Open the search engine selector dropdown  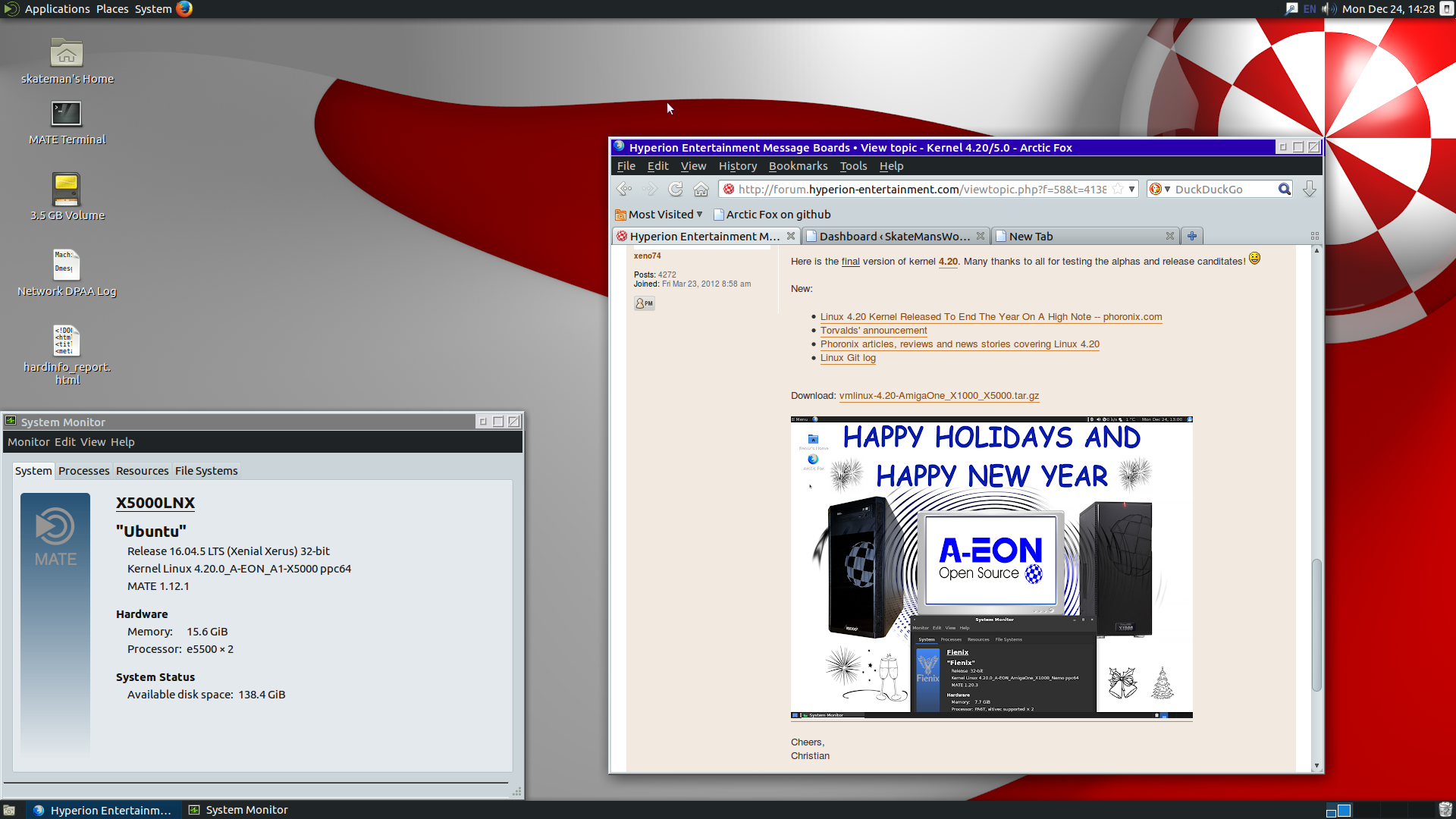[1160, 189]
